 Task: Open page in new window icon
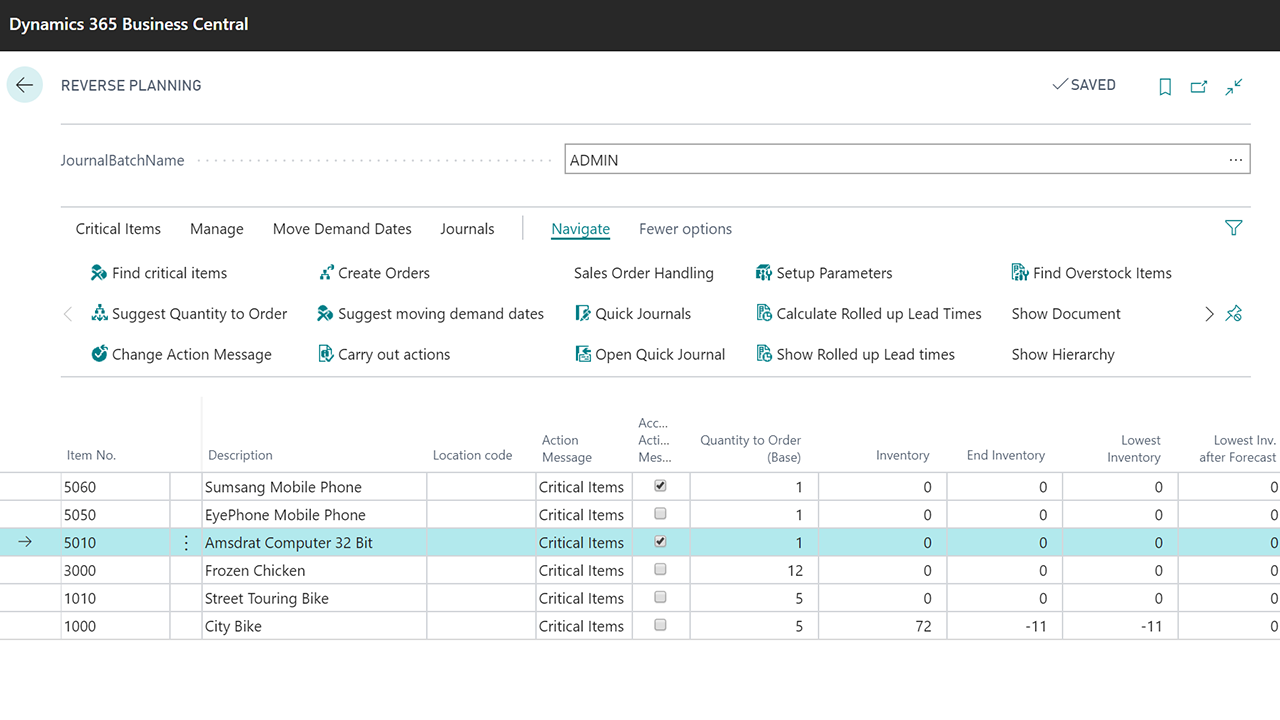click(1199, 87)
